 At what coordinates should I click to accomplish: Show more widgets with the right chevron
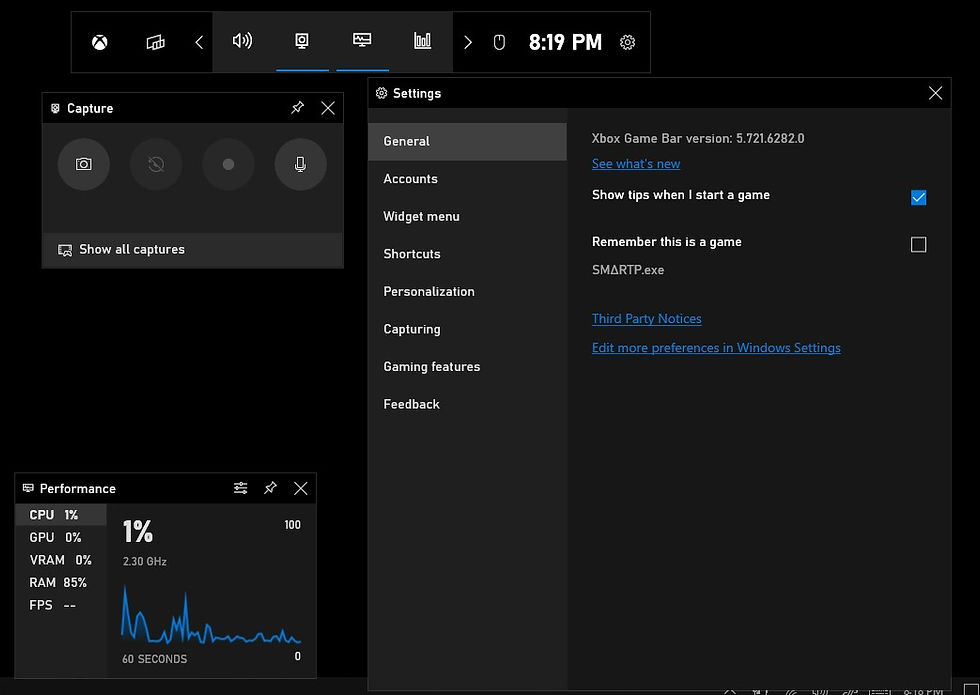(468, 42)
